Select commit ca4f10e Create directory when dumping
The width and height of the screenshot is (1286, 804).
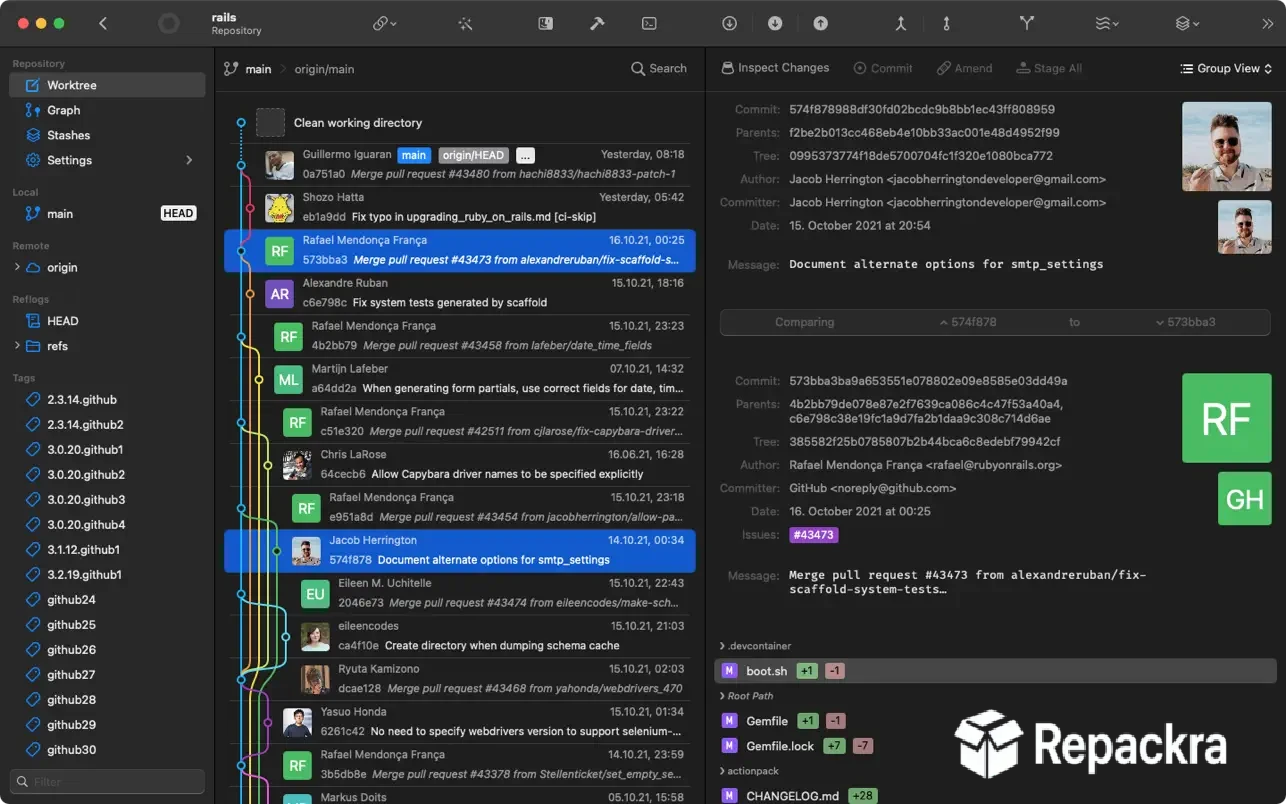[460, 636]
